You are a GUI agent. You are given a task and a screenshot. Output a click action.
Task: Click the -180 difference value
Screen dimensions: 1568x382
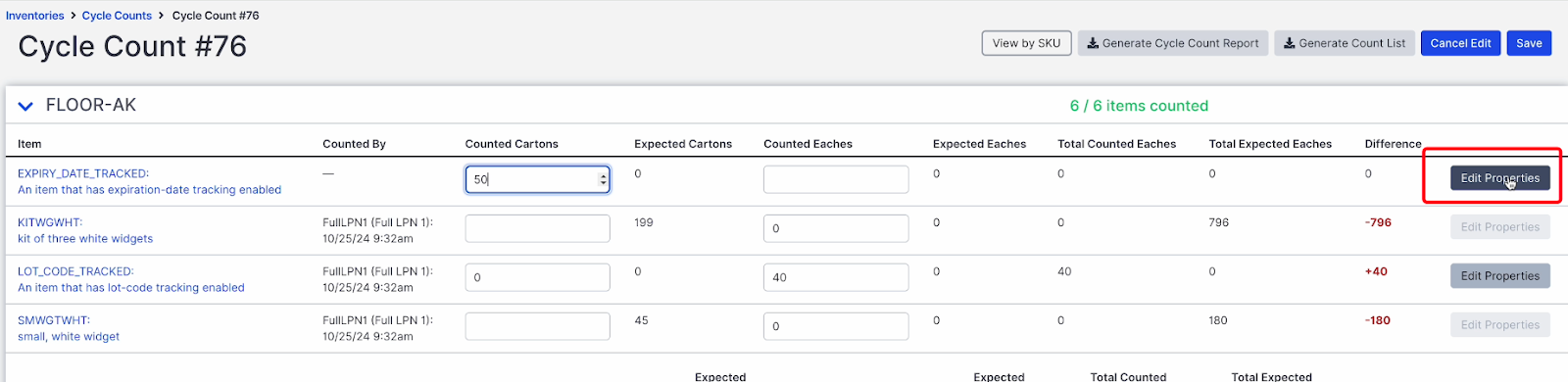click(1378, 320)
